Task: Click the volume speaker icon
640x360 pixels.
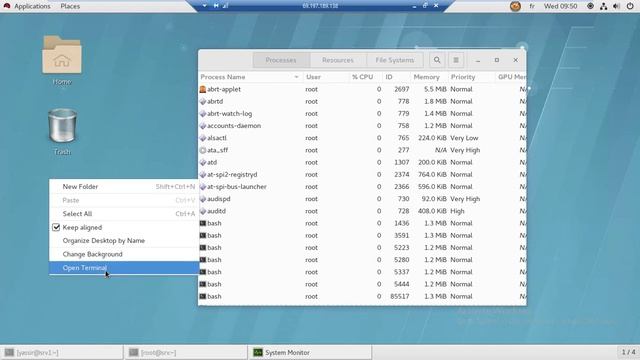Action: point(616,6)
